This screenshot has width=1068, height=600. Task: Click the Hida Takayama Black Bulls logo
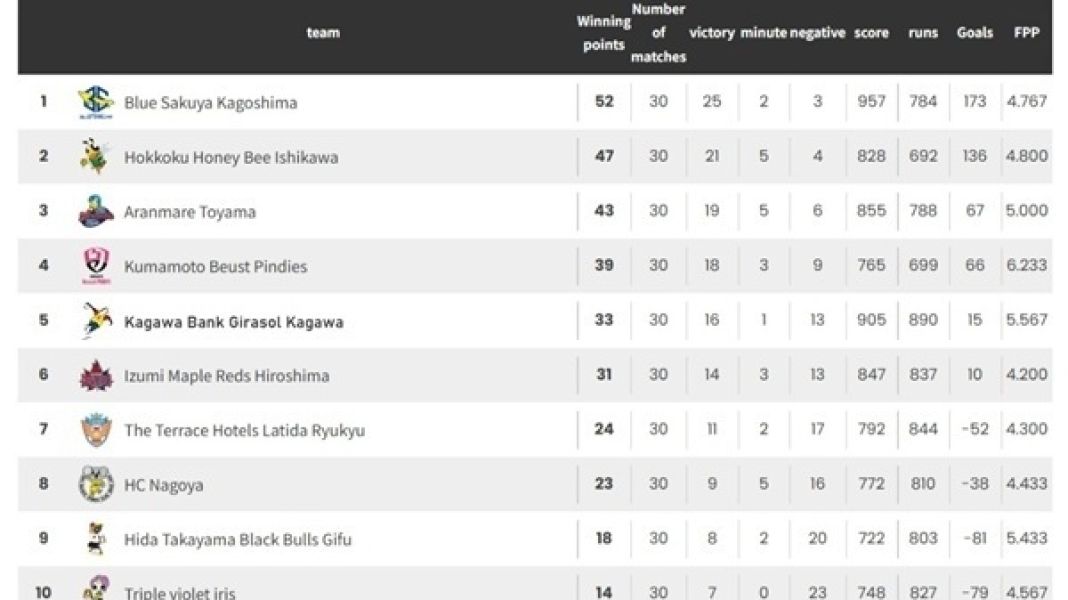pos(96,539)
